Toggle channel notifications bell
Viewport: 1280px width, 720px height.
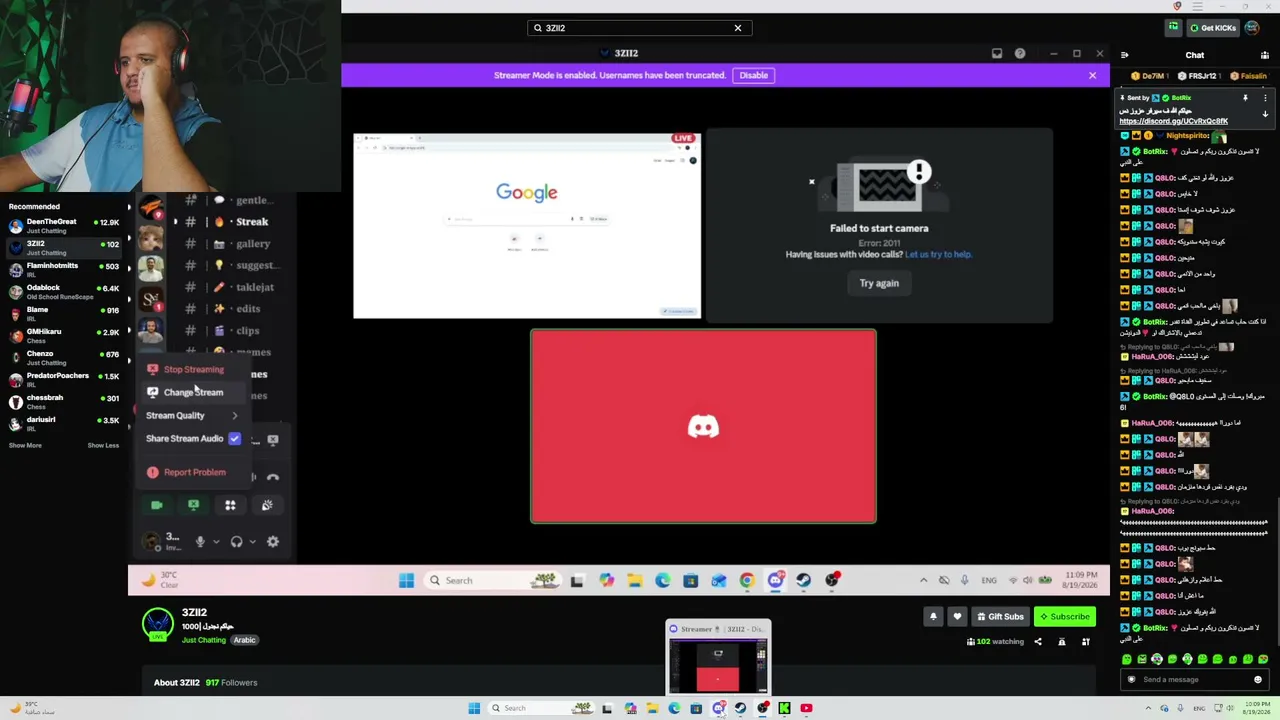pos(933,617)
